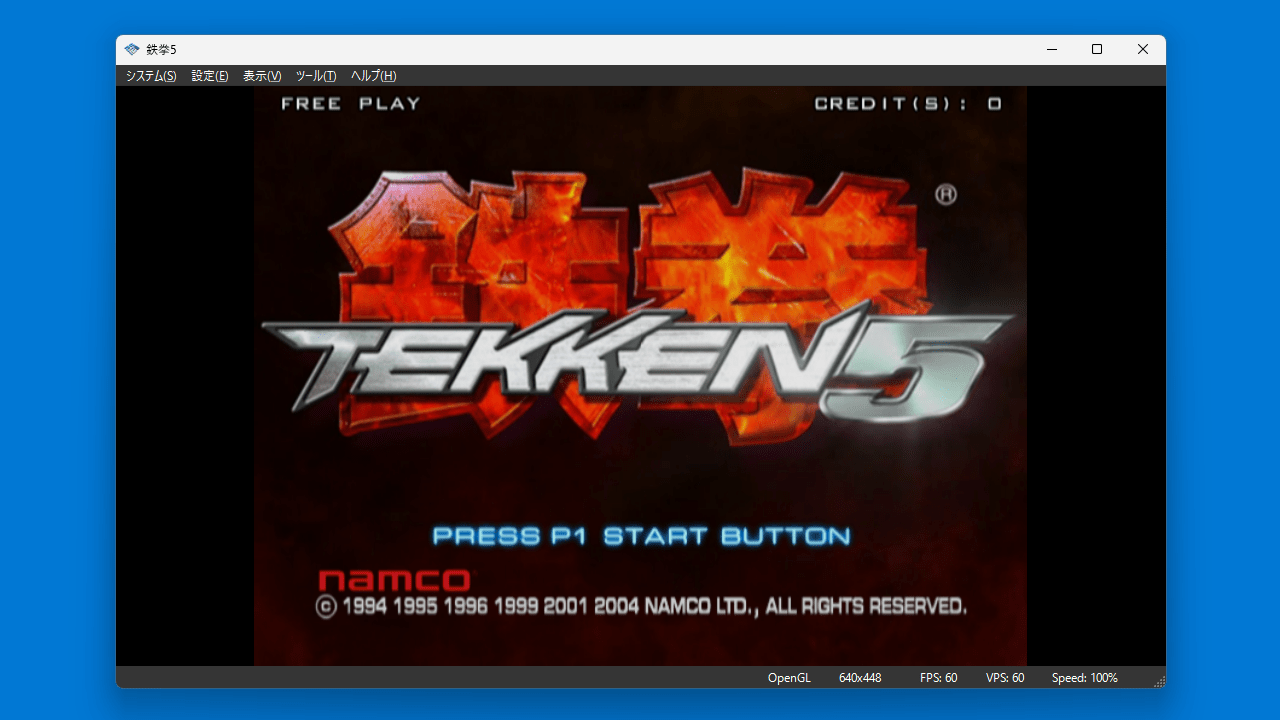Open the システム(S) menu
This screenshot has width=1280, height=720.
click(151, 76)
